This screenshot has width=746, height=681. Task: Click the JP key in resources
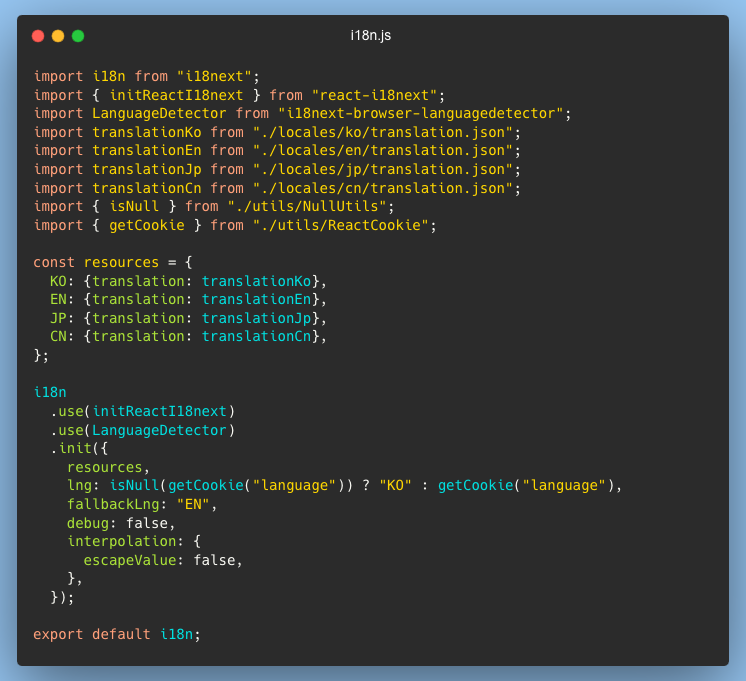click(58, 318)
